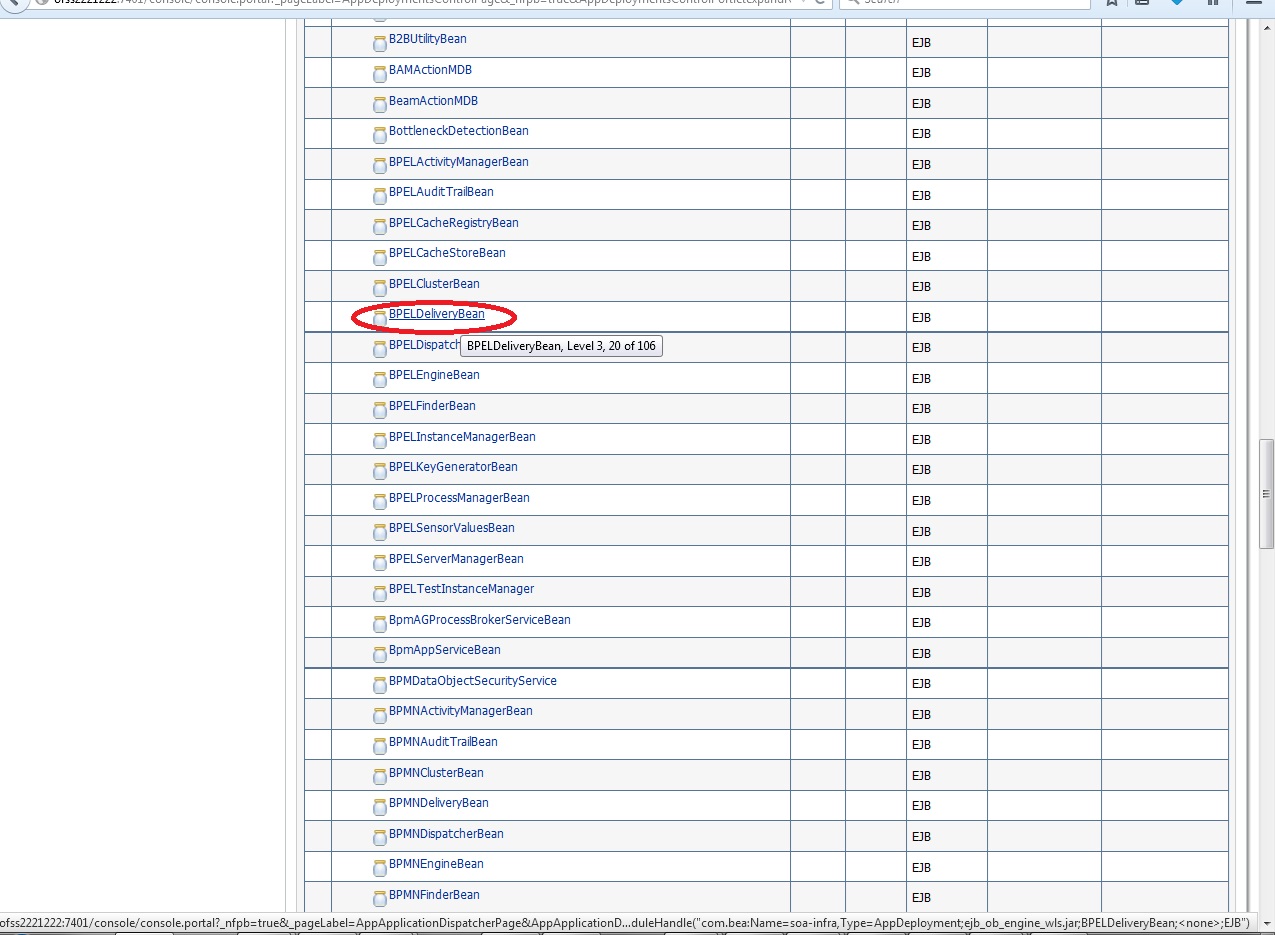Image resolution: width=1275 pixels, height=935 pixels.
Task: Click the browser page vertical scrollbar thumb
Action: click(1266, 494)
